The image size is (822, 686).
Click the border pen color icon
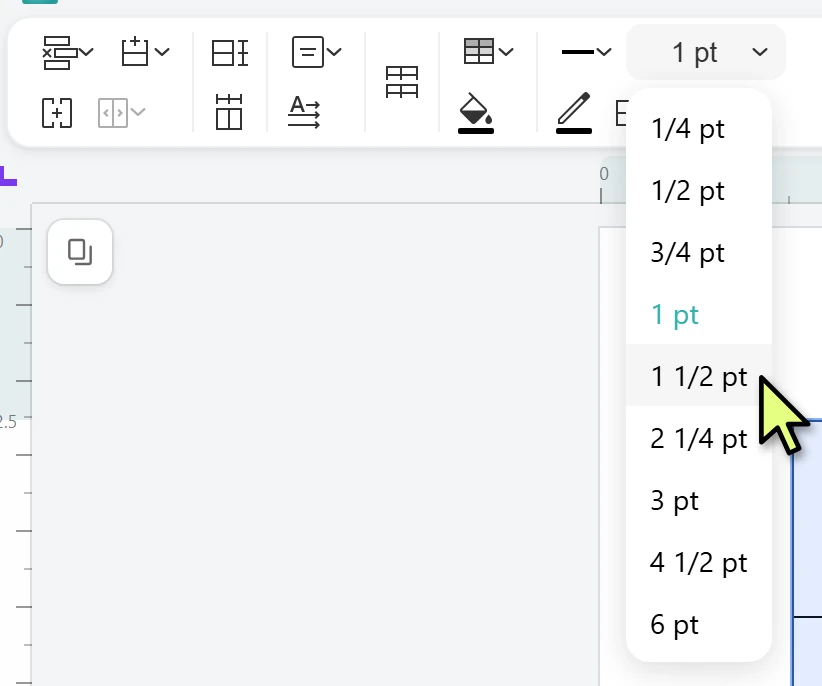pos(574,113)
